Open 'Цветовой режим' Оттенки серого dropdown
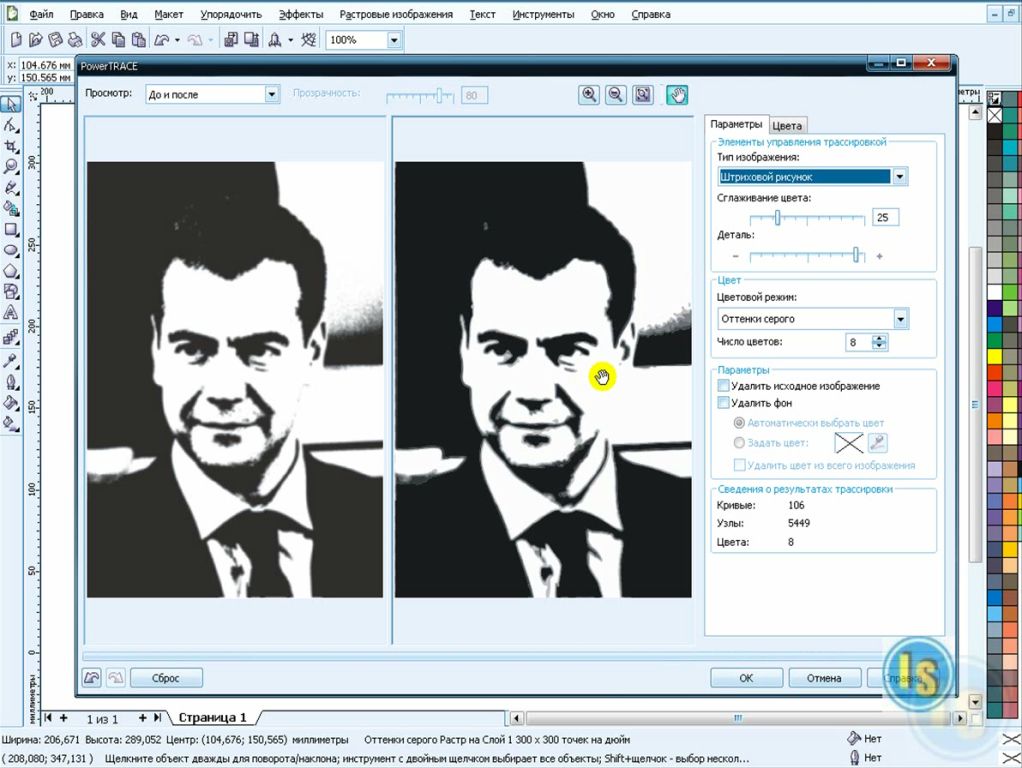 (x=900, y=319)
